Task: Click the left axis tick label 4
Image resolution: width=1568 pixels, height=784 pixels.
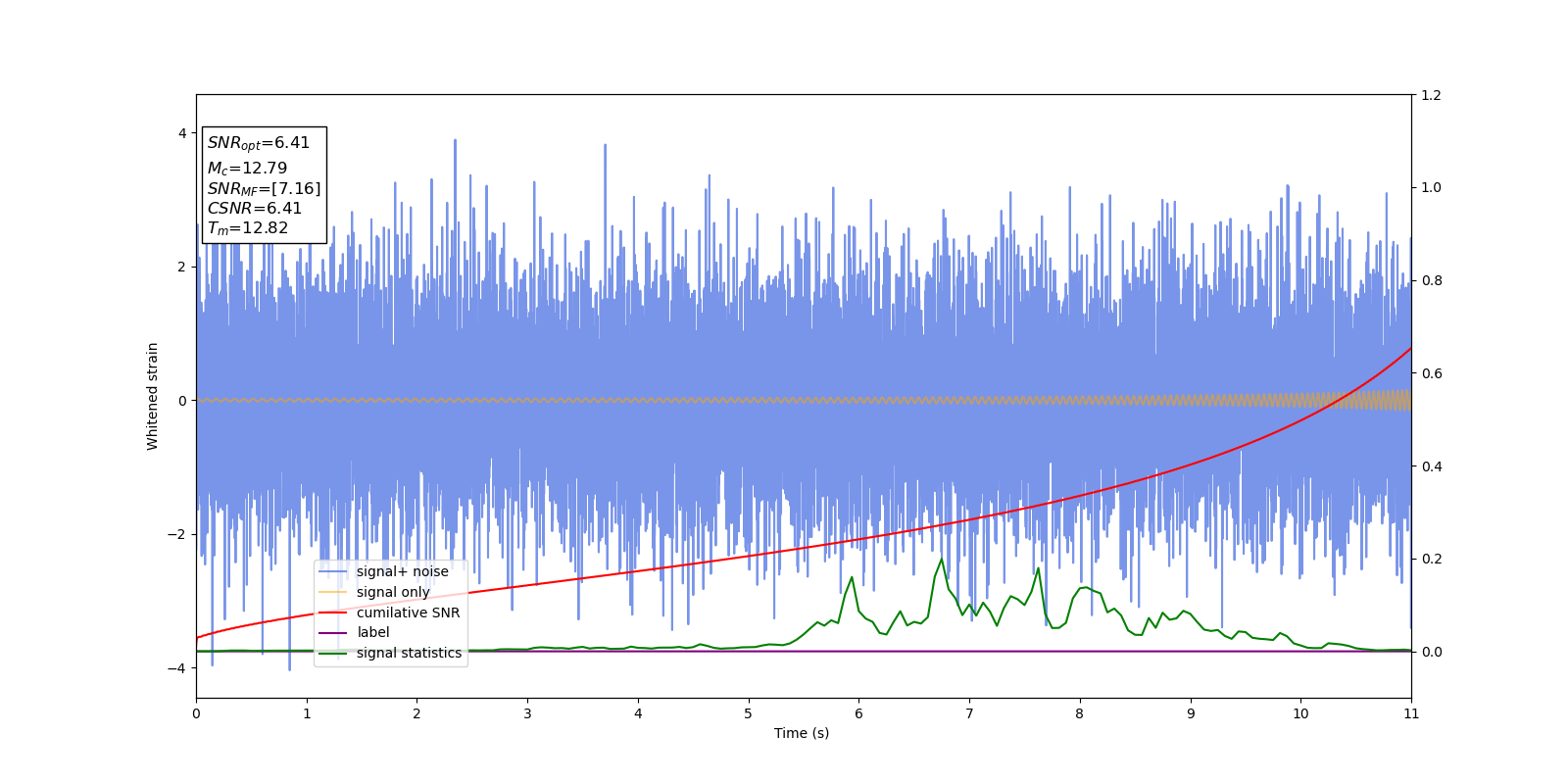Action: (182, 133)
